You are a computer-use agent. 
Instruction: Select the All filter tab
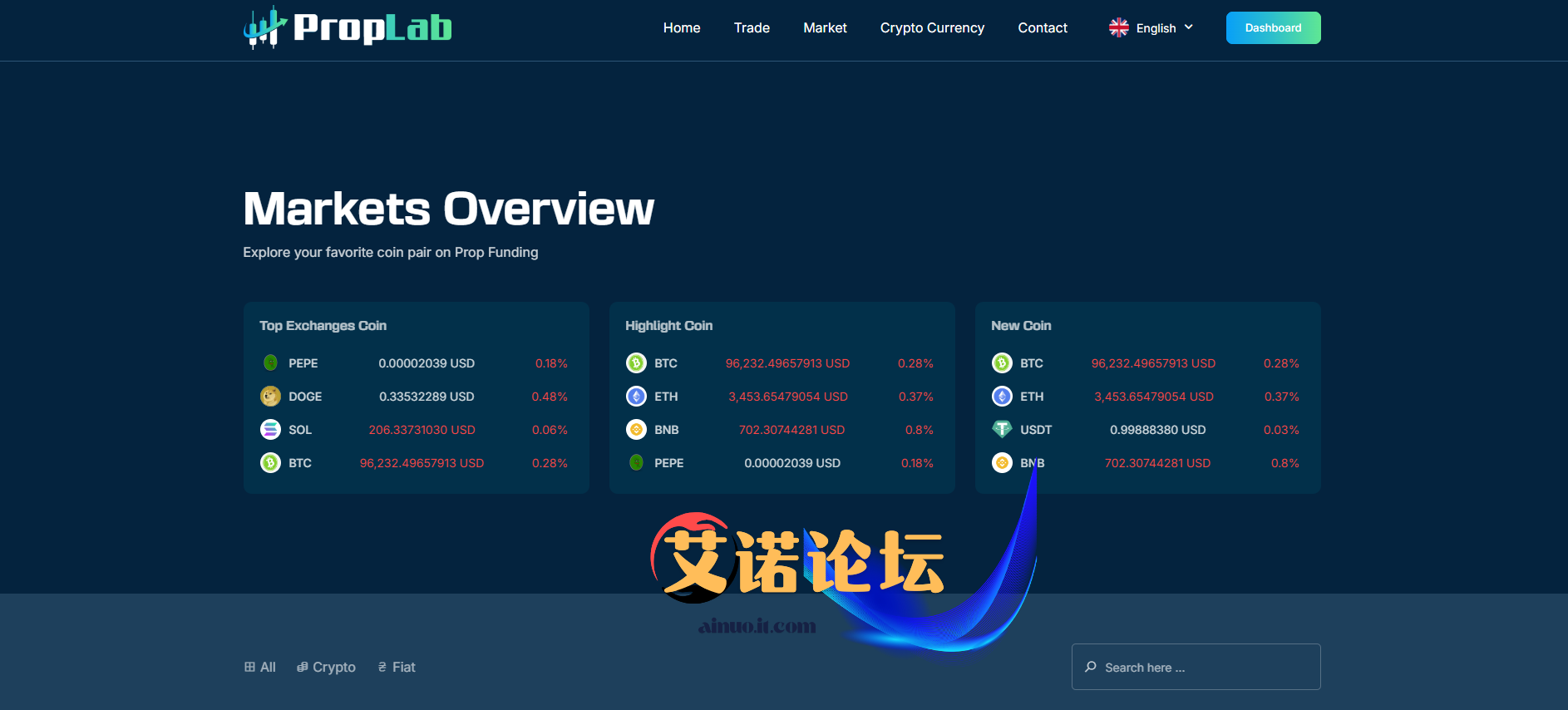pos(260,667)
